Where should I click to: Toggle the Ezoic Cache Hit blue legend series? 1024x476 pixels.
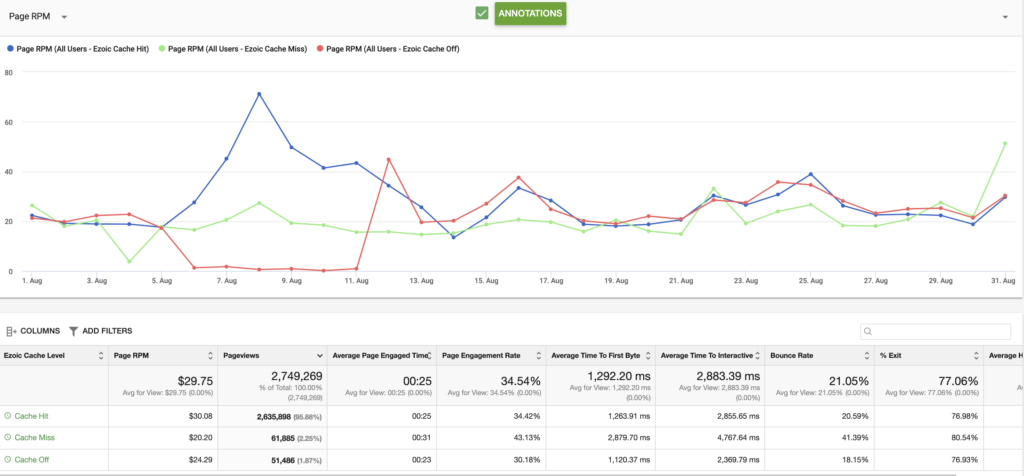tap(78, 48)
